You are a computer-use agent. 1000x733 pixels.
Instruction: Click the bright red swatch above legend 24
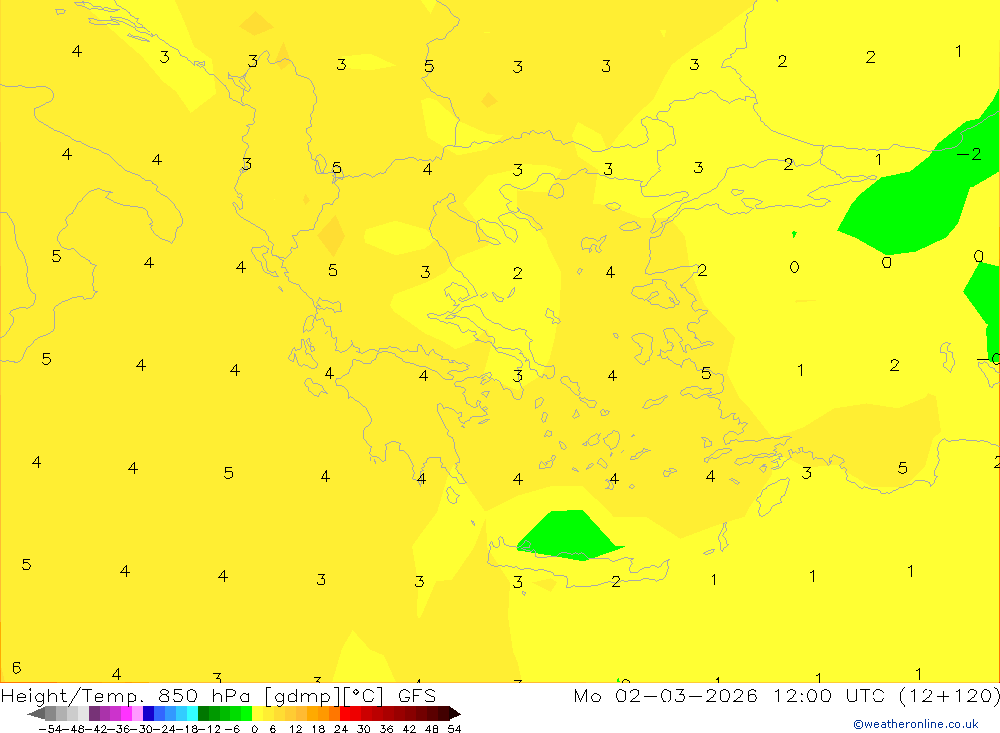[x=345, y=713]
